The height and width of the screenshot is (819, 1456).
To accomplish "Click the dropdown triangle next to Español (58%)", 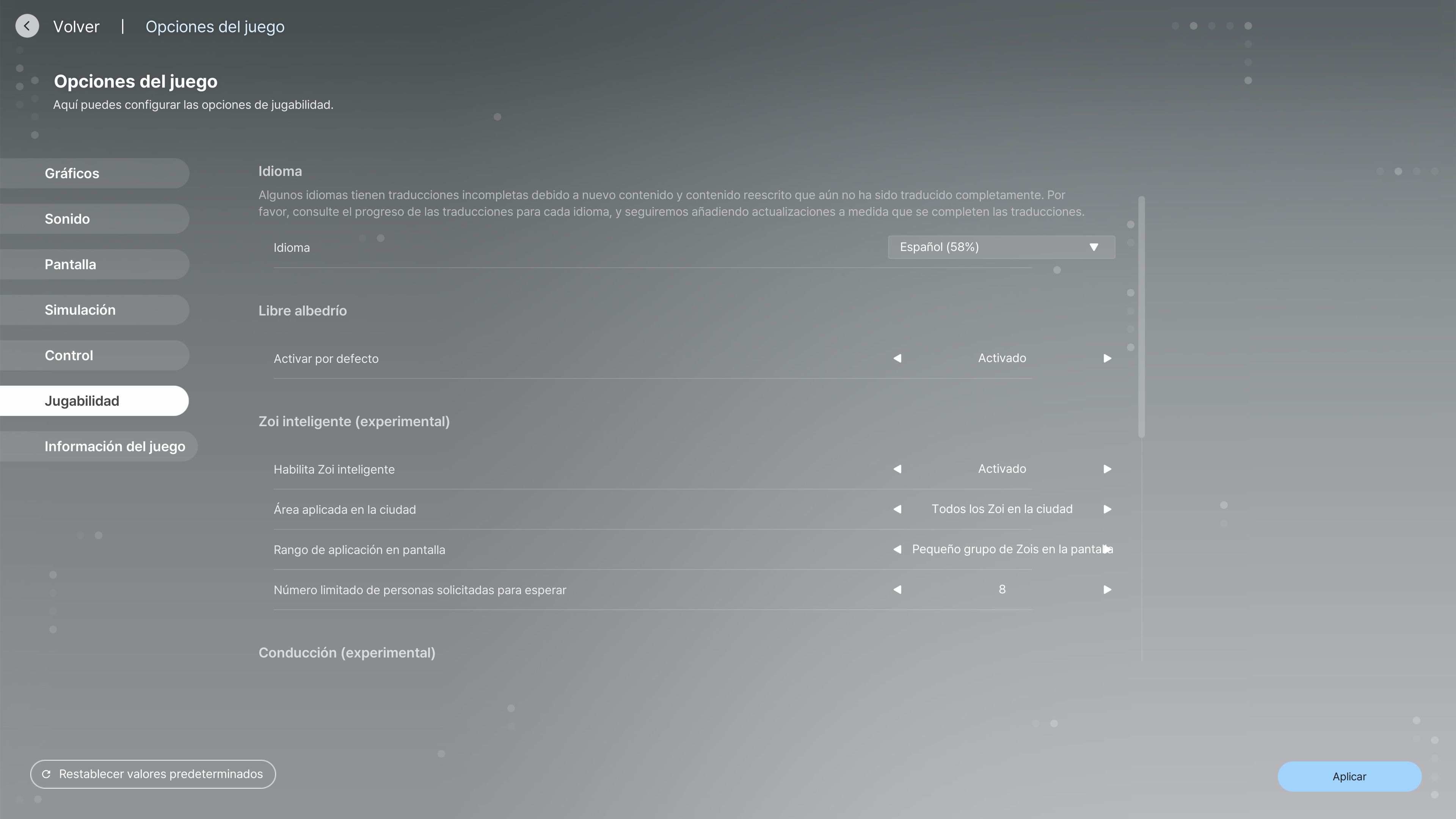I will (x=1094, y=247).
